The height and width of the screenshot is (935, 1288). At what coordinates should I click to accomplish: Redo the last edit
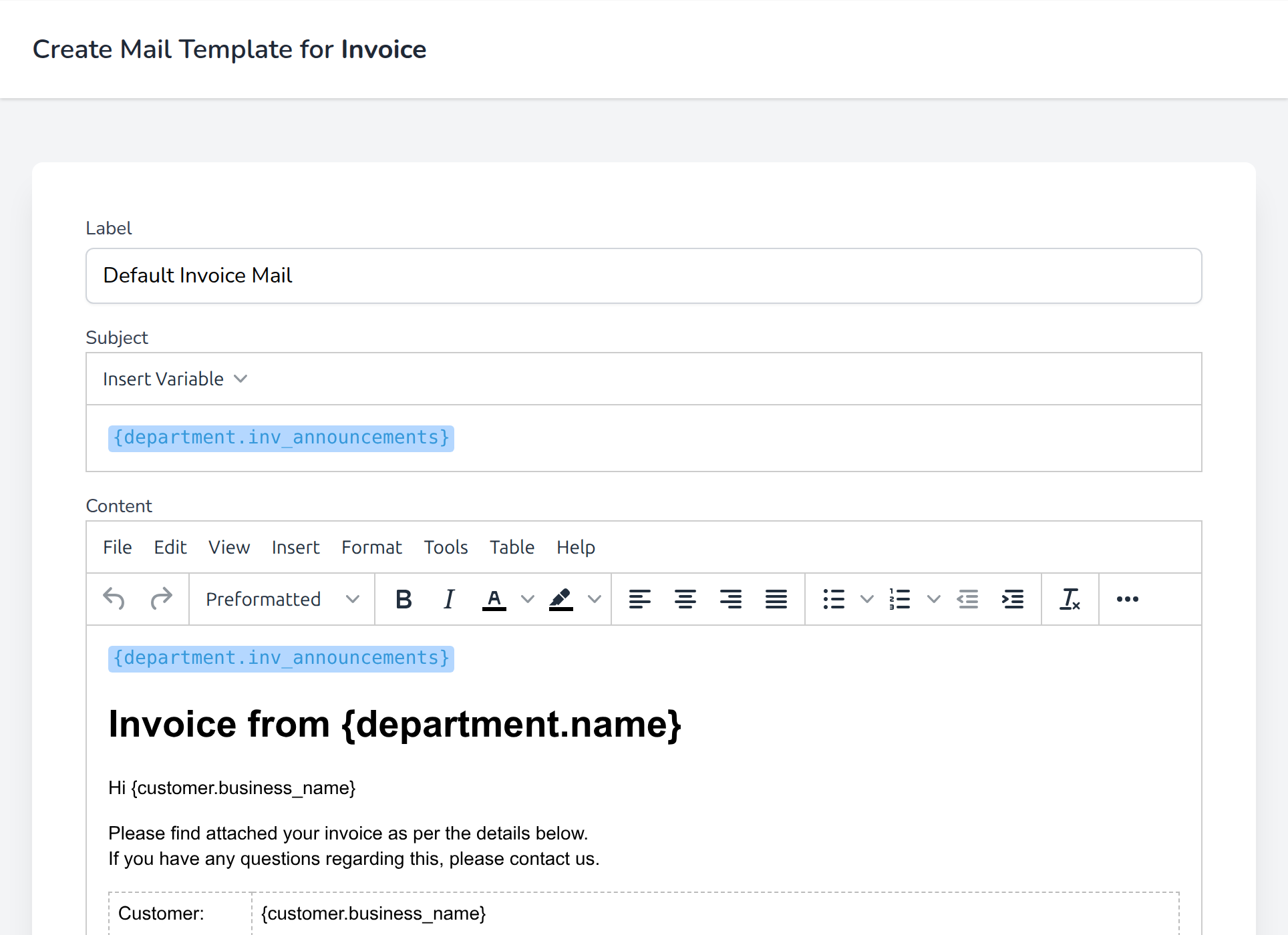pyautogui.click(x=161, y=599)
